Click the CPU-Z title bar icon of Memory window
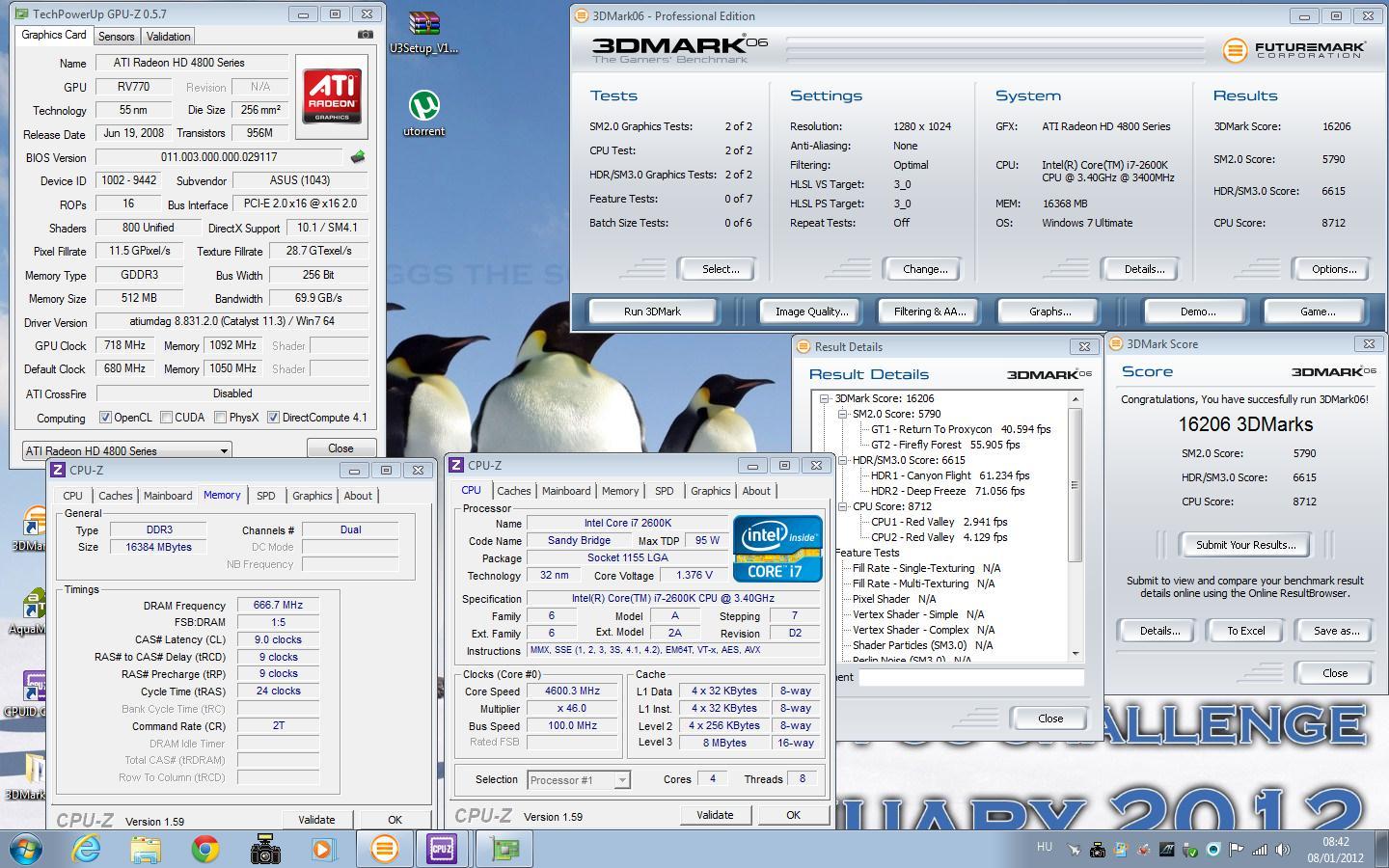1389x868 pixels. pyautogui.click(x=58, y=470)
